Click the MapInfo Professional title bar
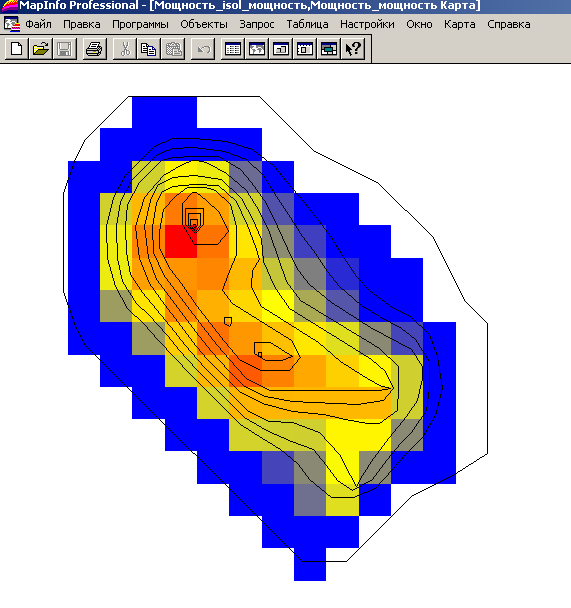The image size is (571, 608). coord(285,6)
